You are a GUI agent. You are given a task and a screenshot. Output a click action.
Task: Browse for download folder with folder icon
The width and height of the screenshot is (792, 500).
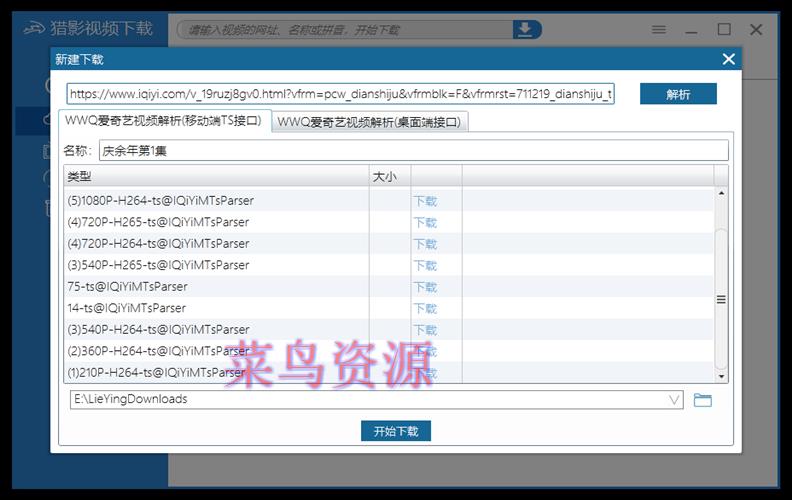tap(703, 400)
